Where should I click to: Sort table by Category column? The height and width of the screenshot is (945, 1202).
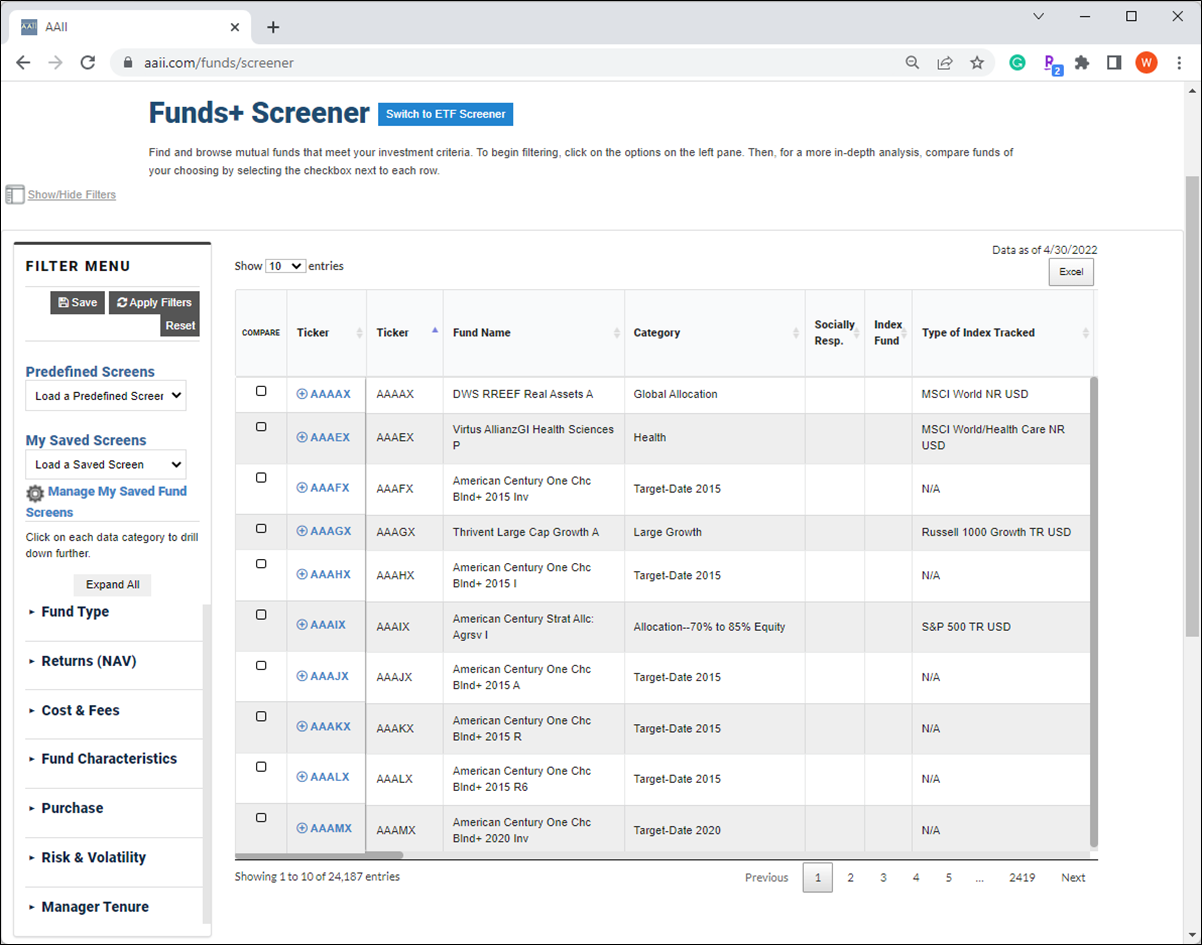point(715,333)
